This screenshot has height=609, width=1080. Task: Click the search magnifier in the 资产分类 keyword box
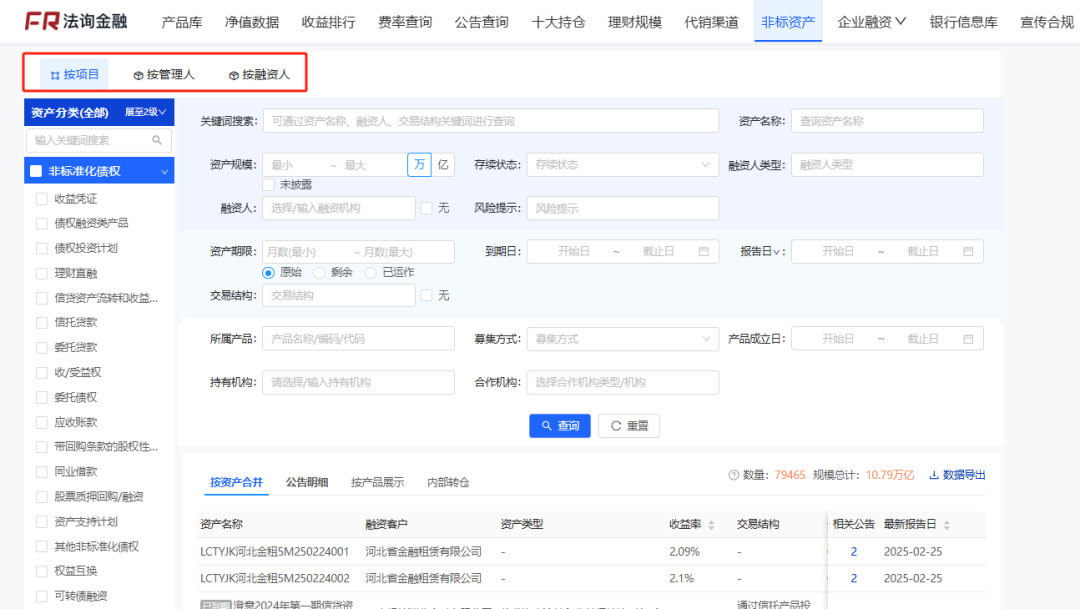(x=155, y=141)
